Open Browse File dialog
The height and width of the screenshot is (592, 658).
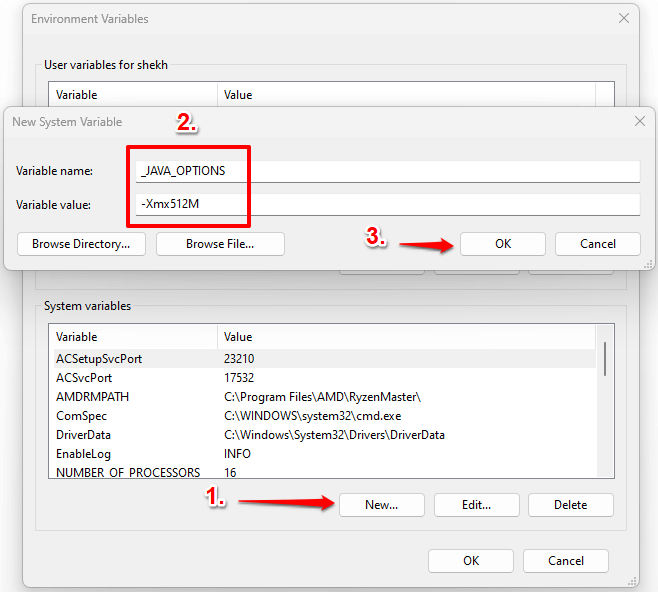(x=220, y=244)
